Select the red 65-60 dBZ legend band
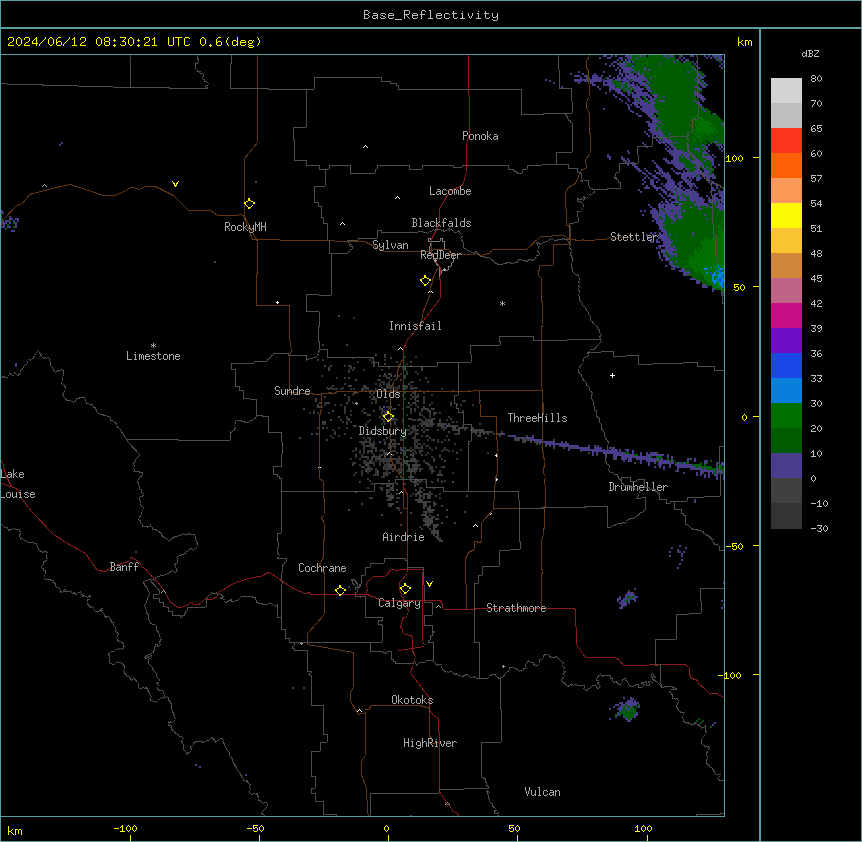Viewport: 862px width, 842px height. (786, 141)
